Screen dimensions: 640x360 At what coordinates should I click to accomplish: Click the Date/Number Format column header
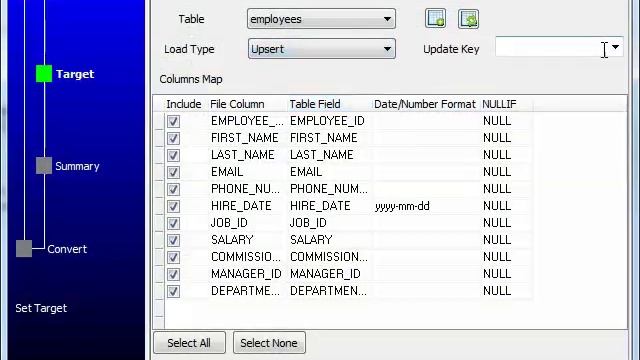(425, 104)
